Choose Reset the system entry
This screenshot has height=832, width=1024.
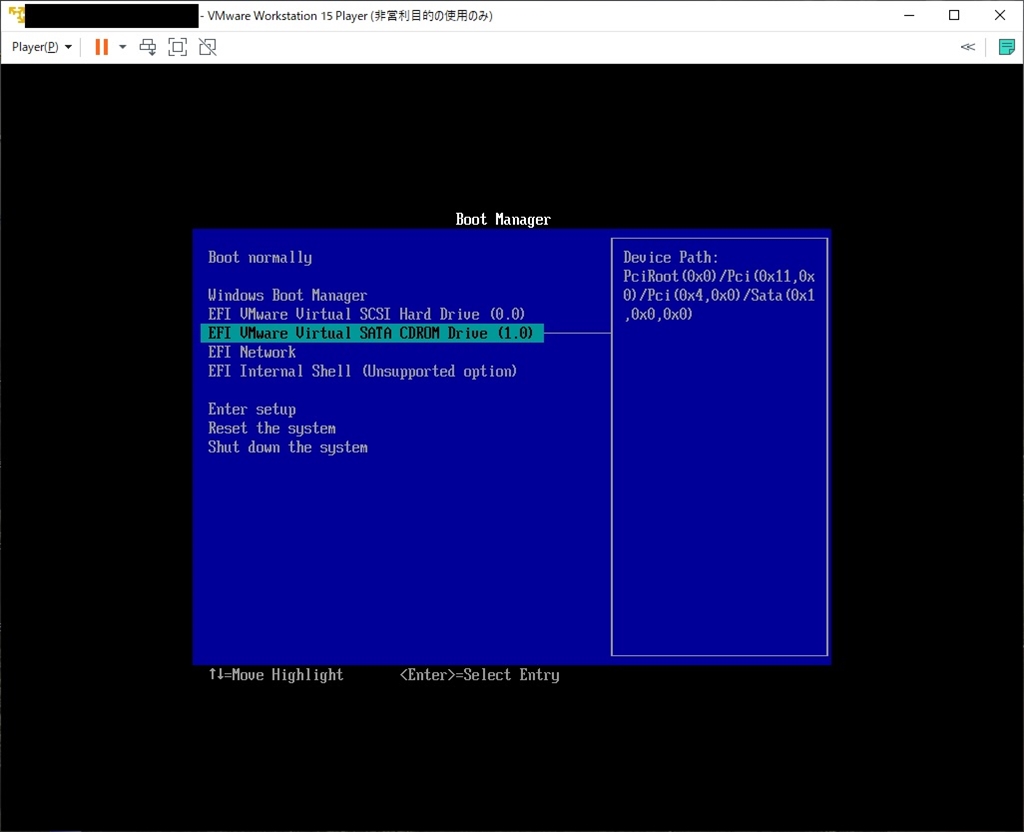pos(272,428)
